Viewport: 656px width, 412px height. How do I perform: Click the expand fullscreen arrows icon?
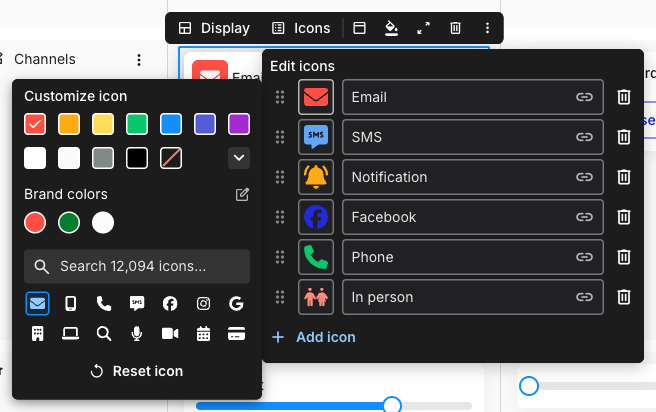pos(423,28)
